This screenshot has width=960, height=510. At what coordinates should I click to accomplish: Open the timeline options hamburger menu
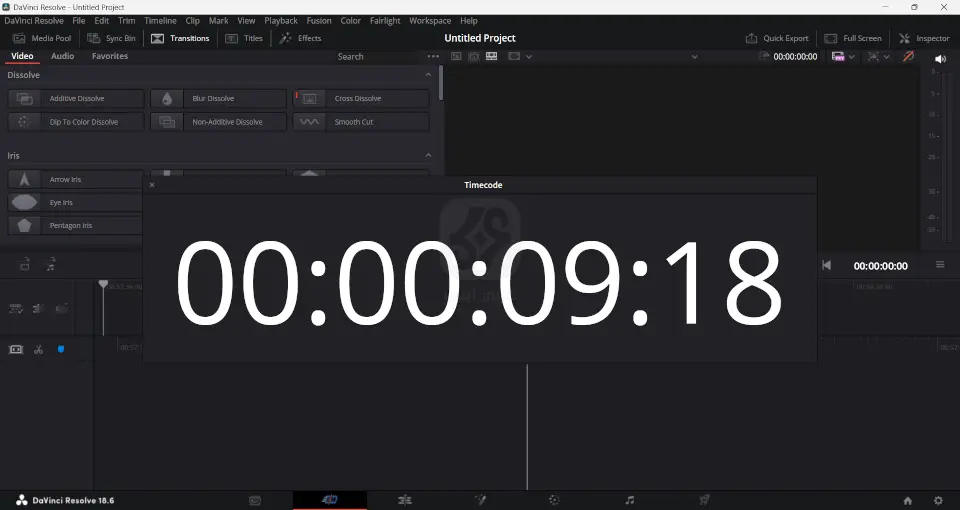[940, 264]
